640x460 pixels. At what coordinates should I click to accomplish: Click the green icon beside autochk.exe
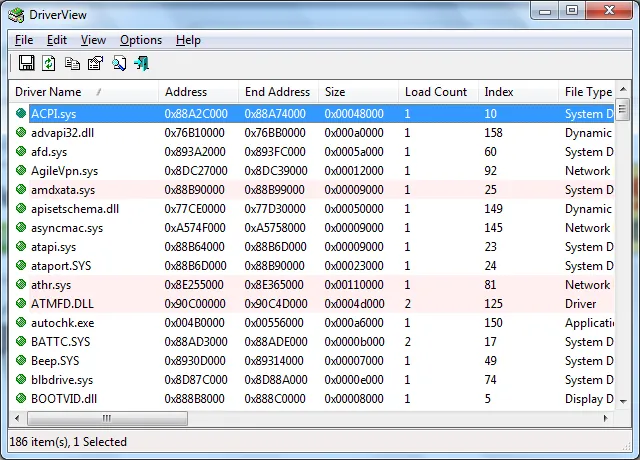click(21, 322)
